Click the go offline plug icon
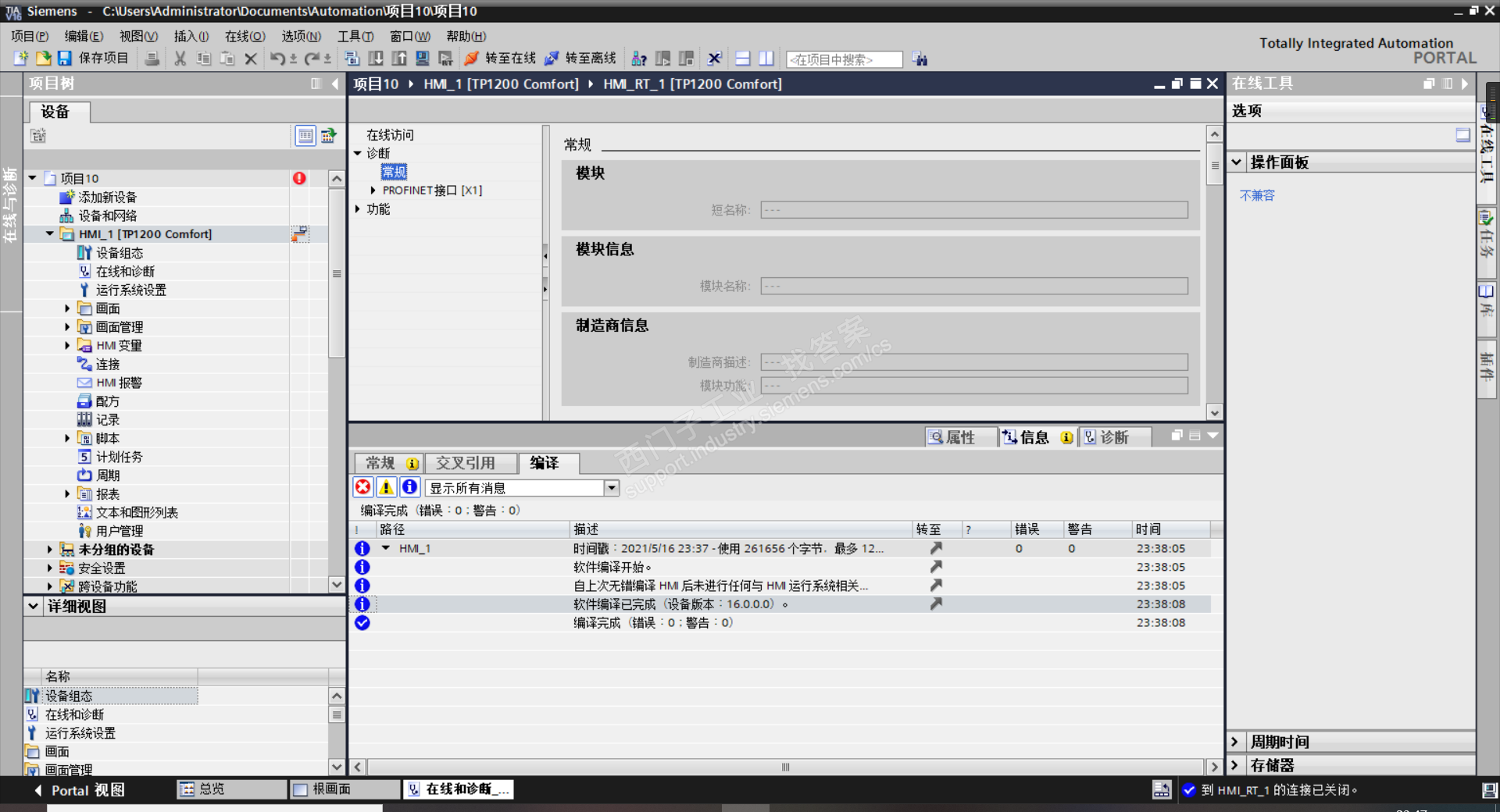Image resolution: width=1500 pixels, height=812 pixels. point(552,59)
